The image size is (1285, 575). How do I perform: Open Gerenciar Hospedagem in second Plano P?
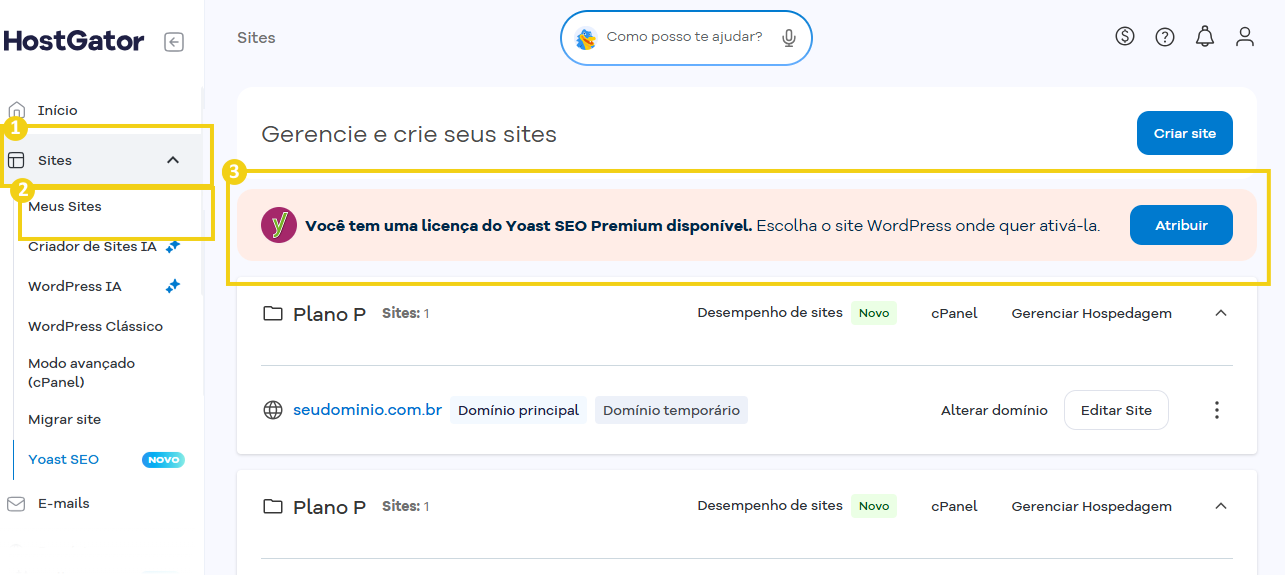click(x=1092, y=506)
